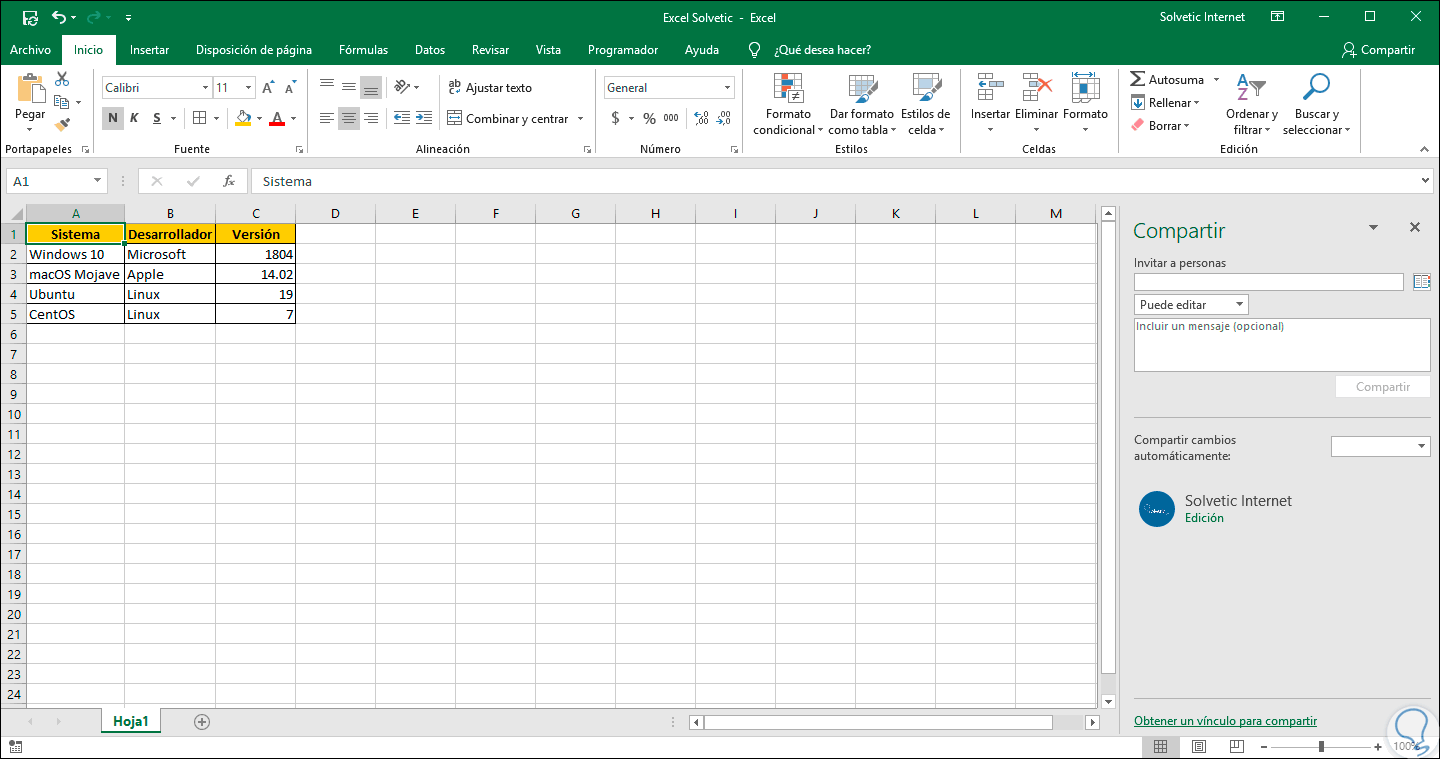Image resolution: width=1440 pixels, height=759 pixels.
Task: Switch to the Fórmulas ribbon tab
Action: pyautogui.click(x=364, y=50)
